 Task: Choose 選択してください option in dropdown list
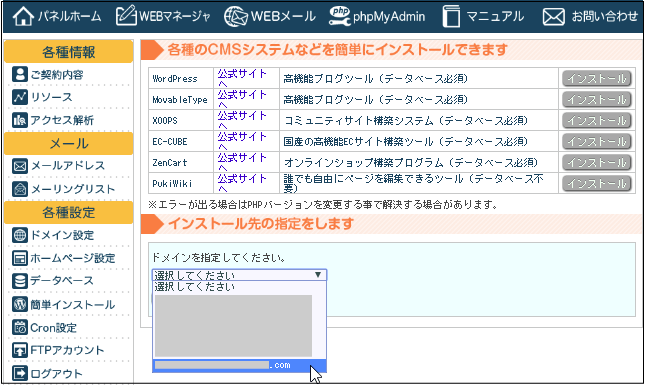tap(239, 287)
